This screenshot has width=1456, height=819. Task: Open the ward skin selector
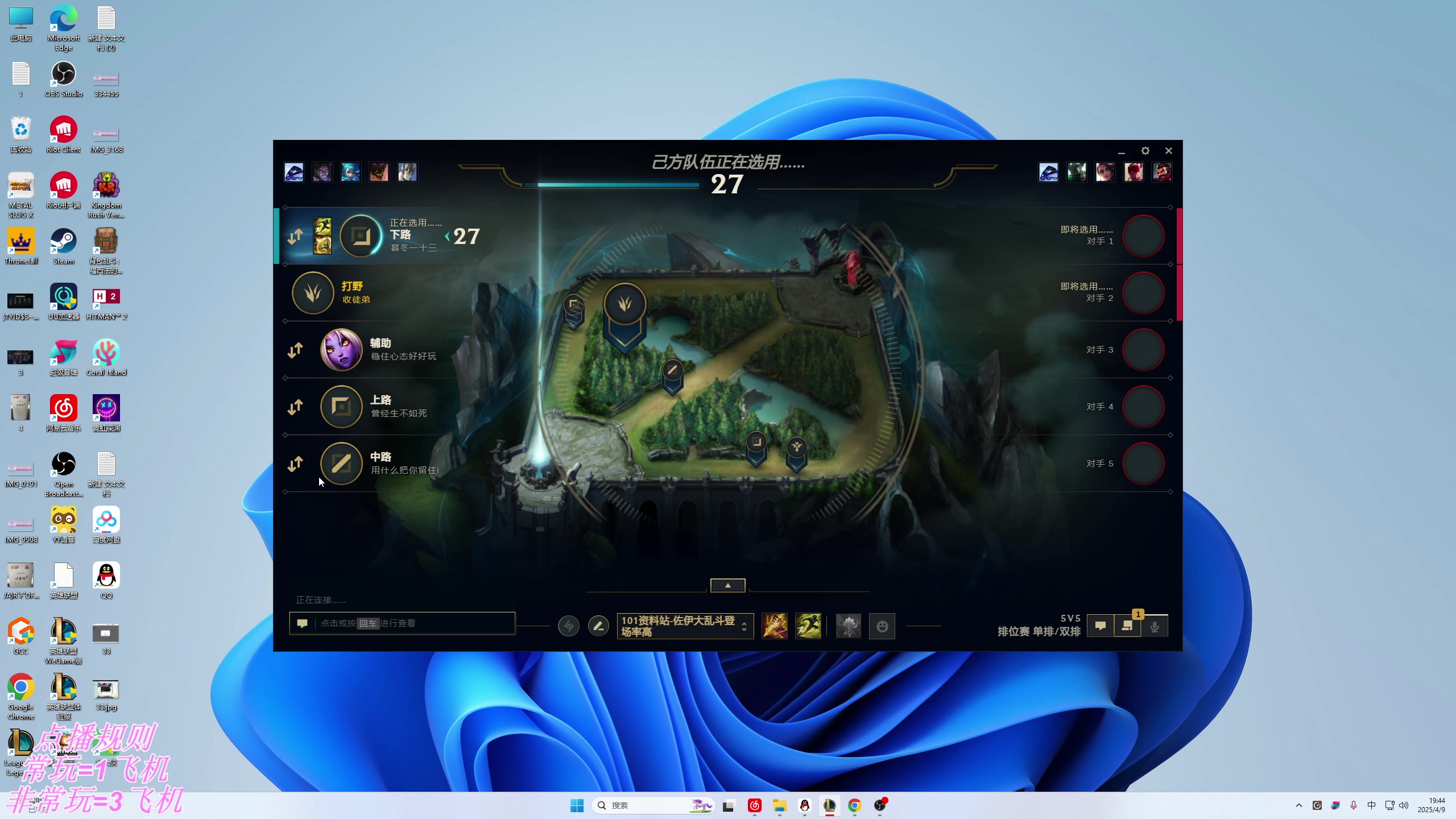coord(849,626)
